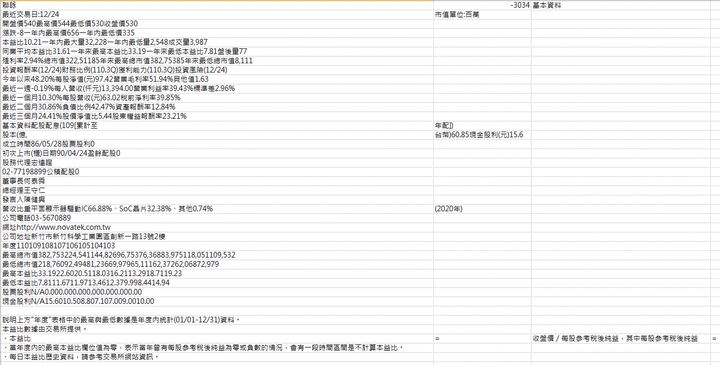This screenshot has width=720, height=365.
Task: Select the 公司地址 address cell
Action: tap(217, 236)
